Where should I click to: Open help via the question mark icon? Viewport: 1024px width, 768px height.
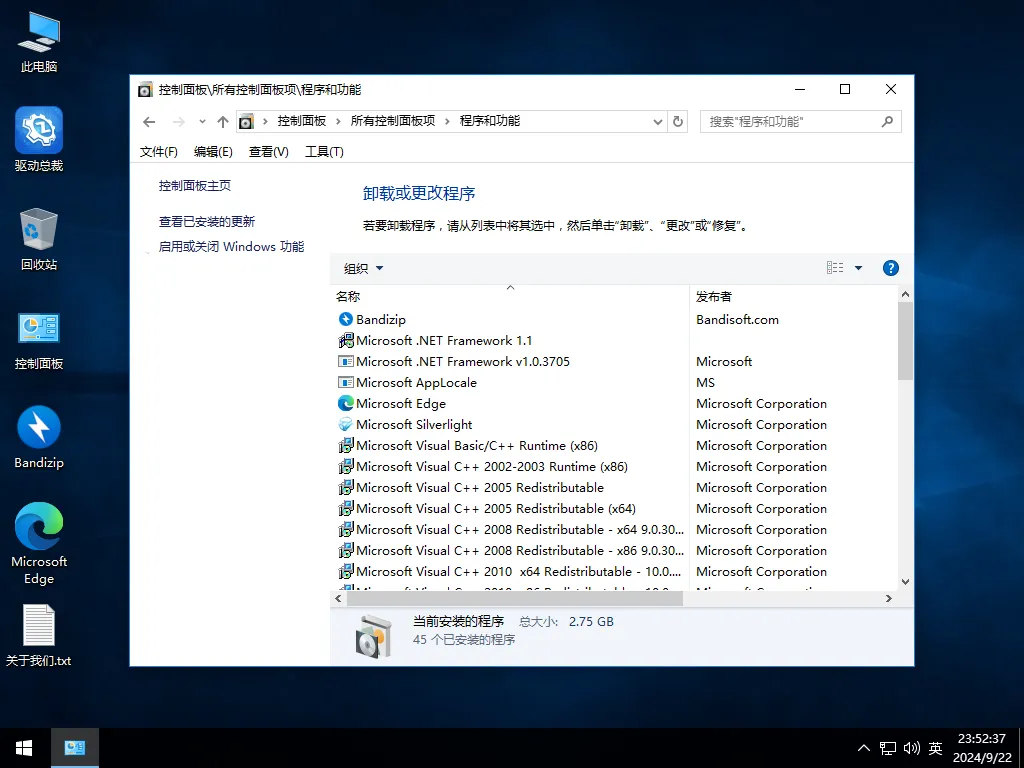click(890, 267)
